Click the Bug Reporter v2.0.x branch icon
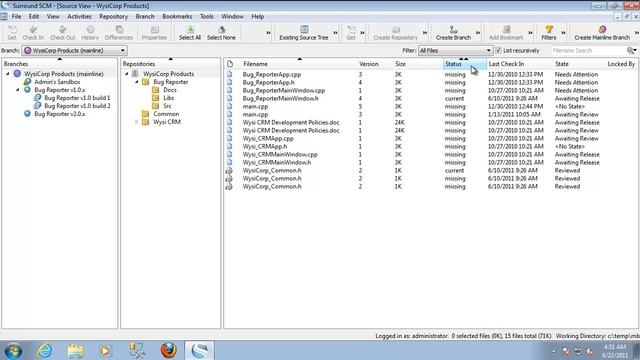The width and height of the screenshot is (640, 360). pyautogui.click(x=27, y=114)
